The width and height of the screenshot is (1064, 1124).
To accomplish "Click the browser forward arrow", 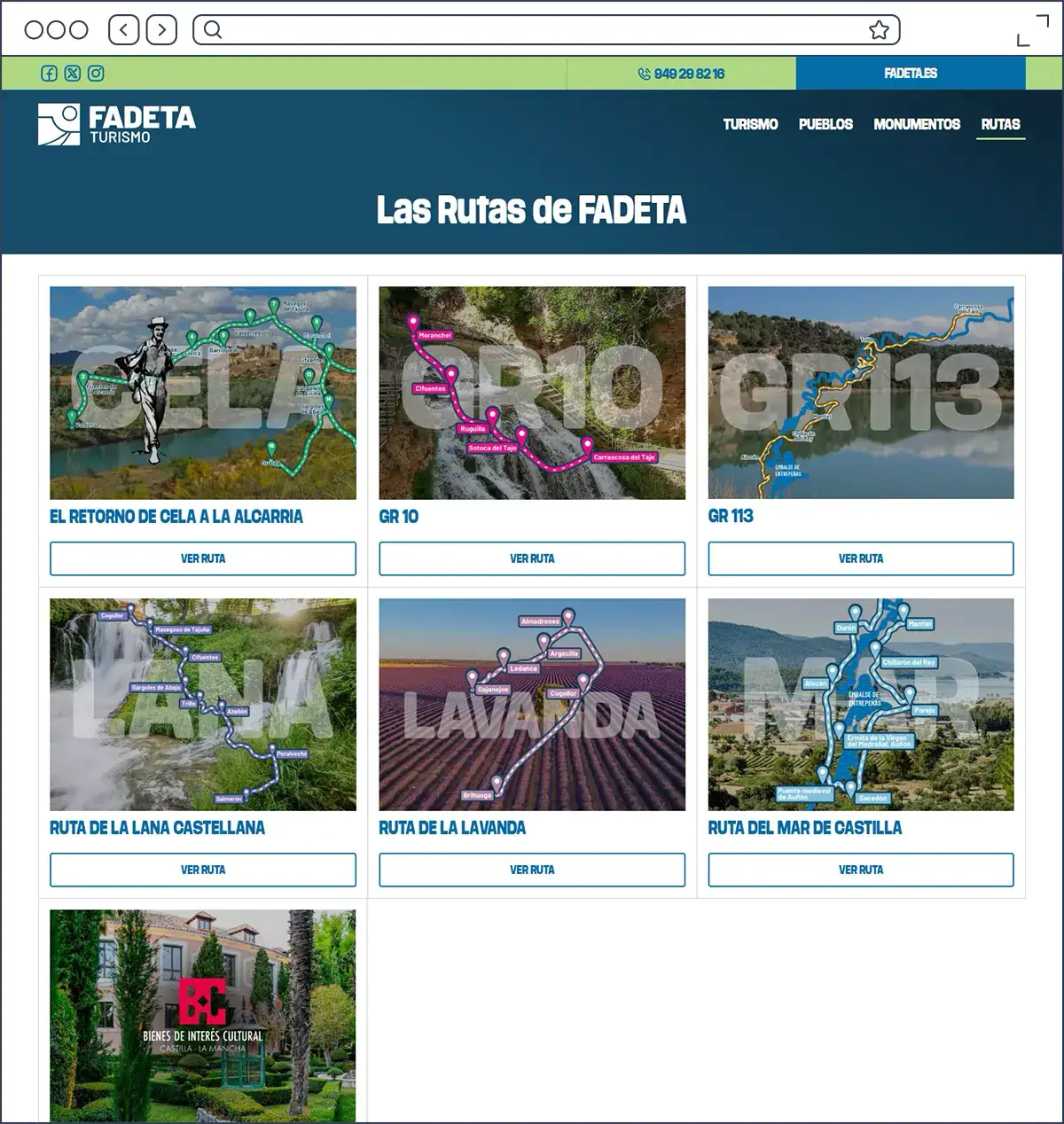I will [161, 30].
